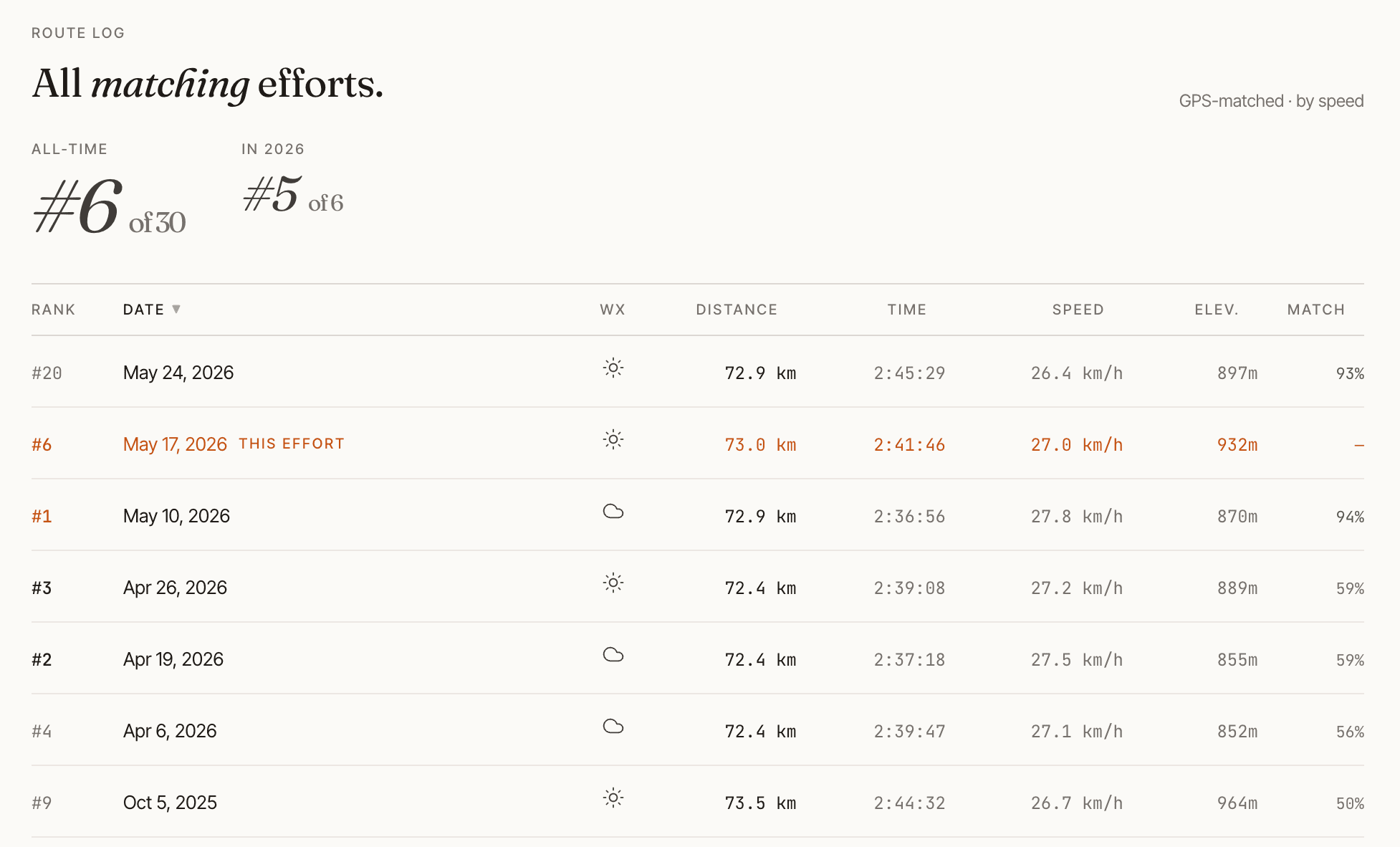Click the 964m elevation value
This screenshot has height=847, width=1400.
1237,803
